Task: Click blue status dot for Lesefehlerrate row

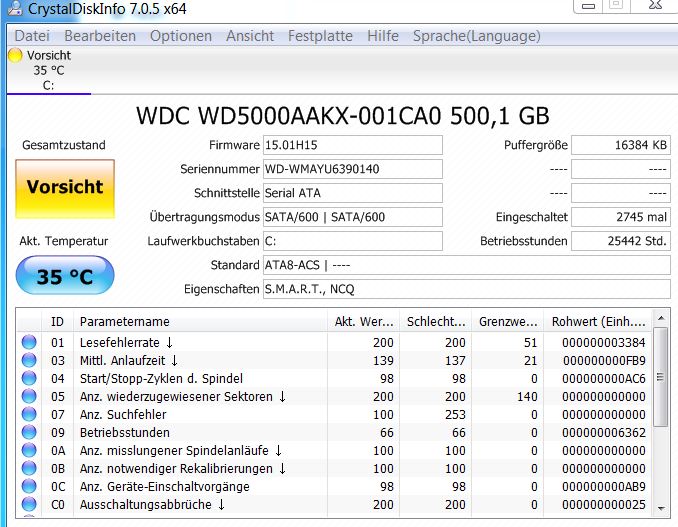Action: coord(29,342)
